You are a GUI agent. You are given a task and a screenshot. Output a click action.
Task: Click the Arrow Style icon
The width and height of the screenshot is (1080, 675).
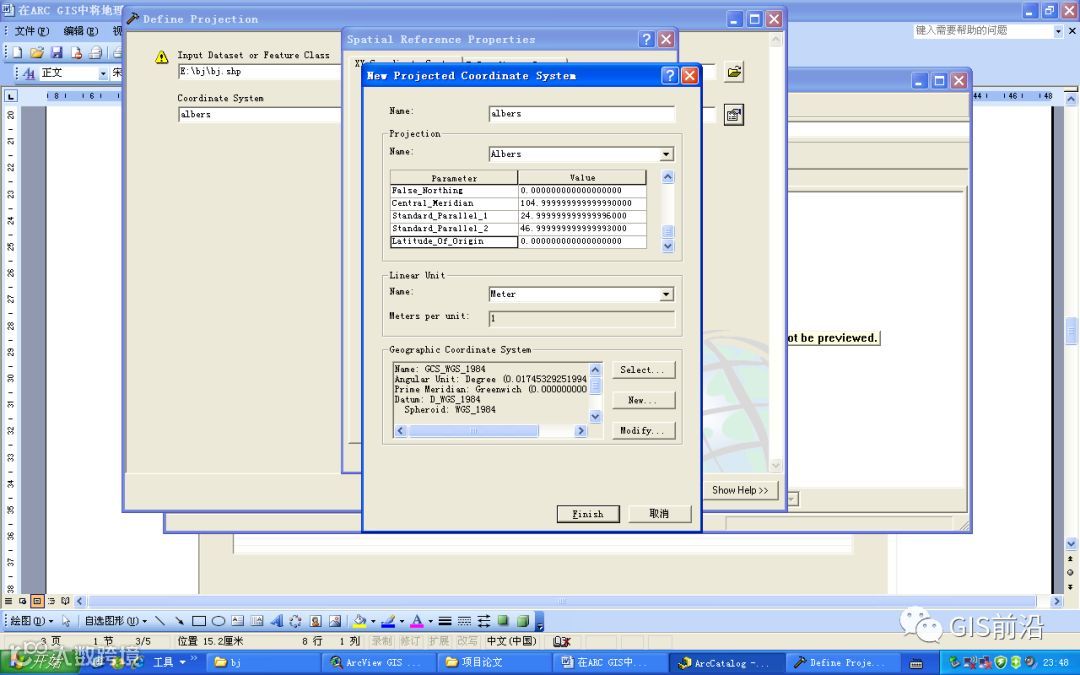[x=484, y=621]
